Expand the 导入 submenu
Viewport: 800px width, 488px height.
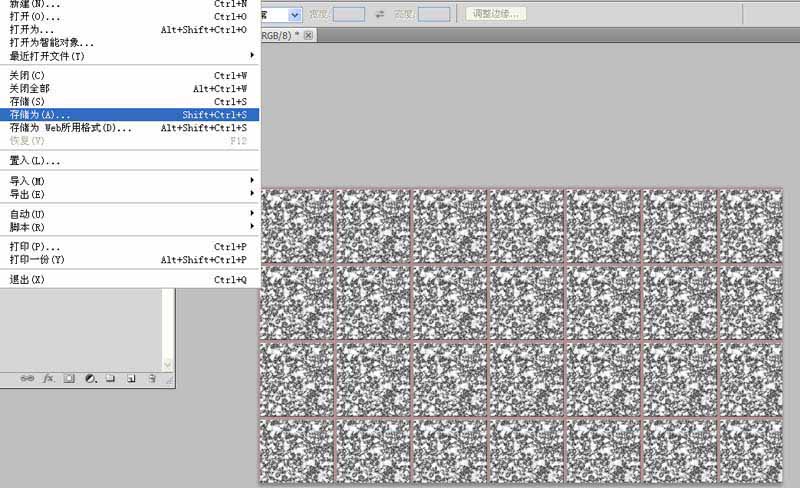[x=130, y=181]
